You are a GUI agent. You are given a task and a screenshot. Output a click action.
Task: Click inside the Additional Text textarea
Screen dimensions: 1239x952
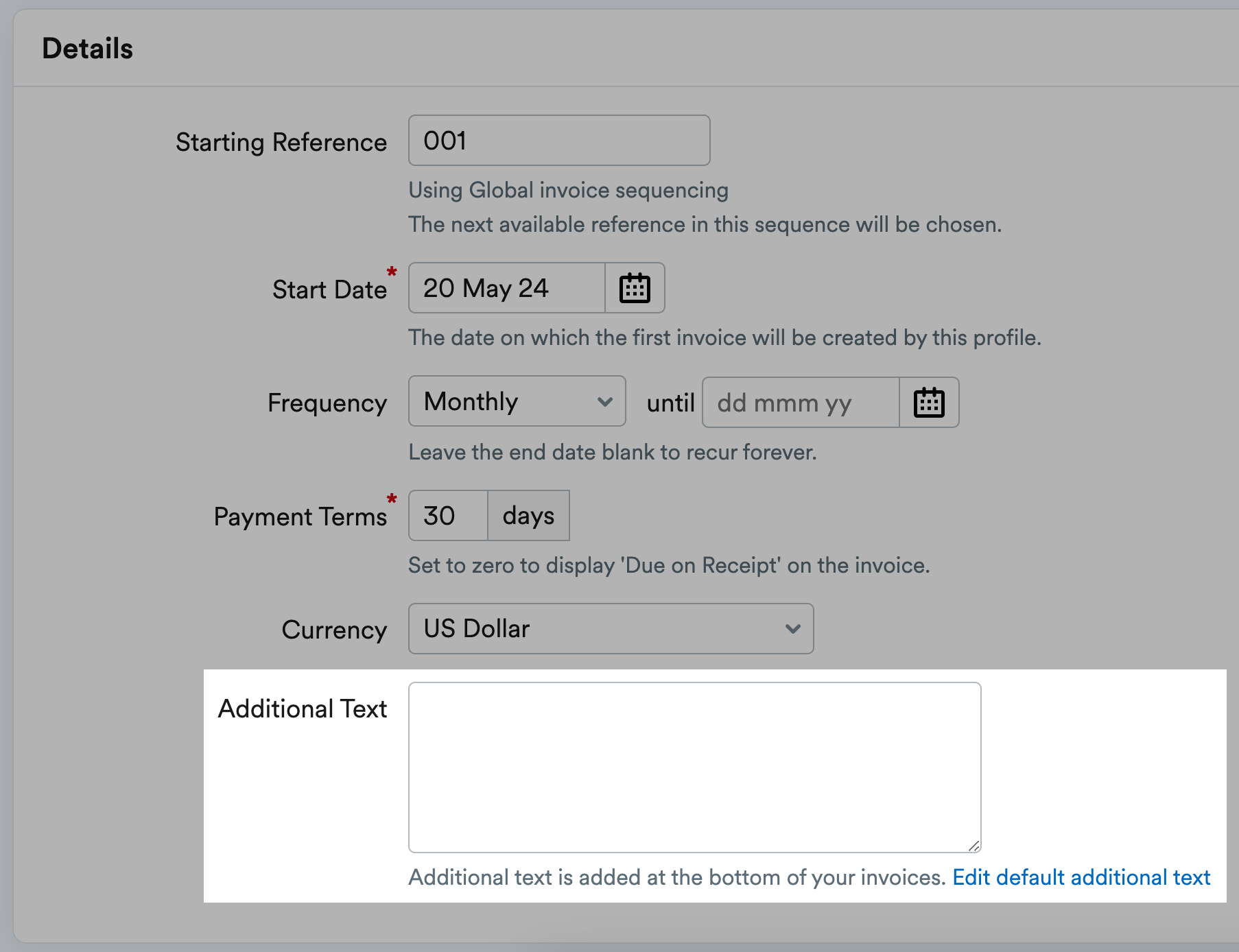click(695, 767)
